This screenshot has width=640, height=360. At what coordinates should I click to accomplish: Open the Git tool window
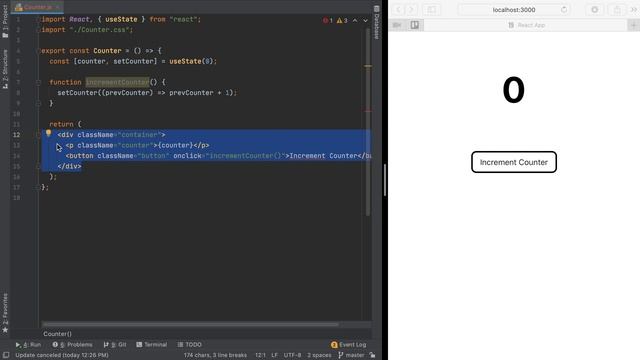click(115, 344)
